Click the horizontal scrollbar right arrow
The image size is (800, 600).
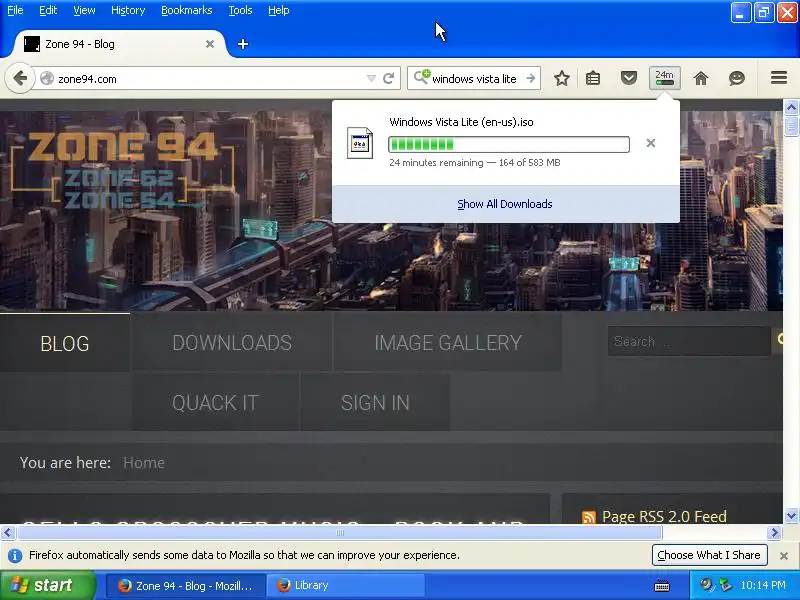point(775,533)
